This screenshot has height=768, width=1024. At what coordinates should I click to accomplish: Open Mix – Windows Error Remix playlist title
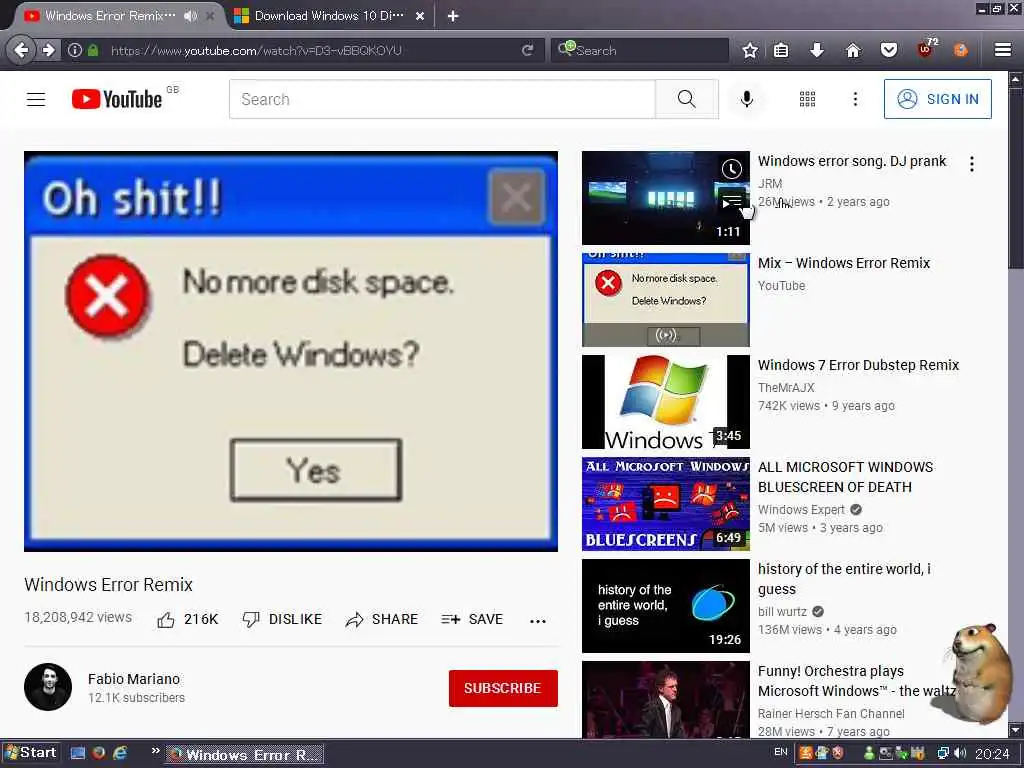844,263
